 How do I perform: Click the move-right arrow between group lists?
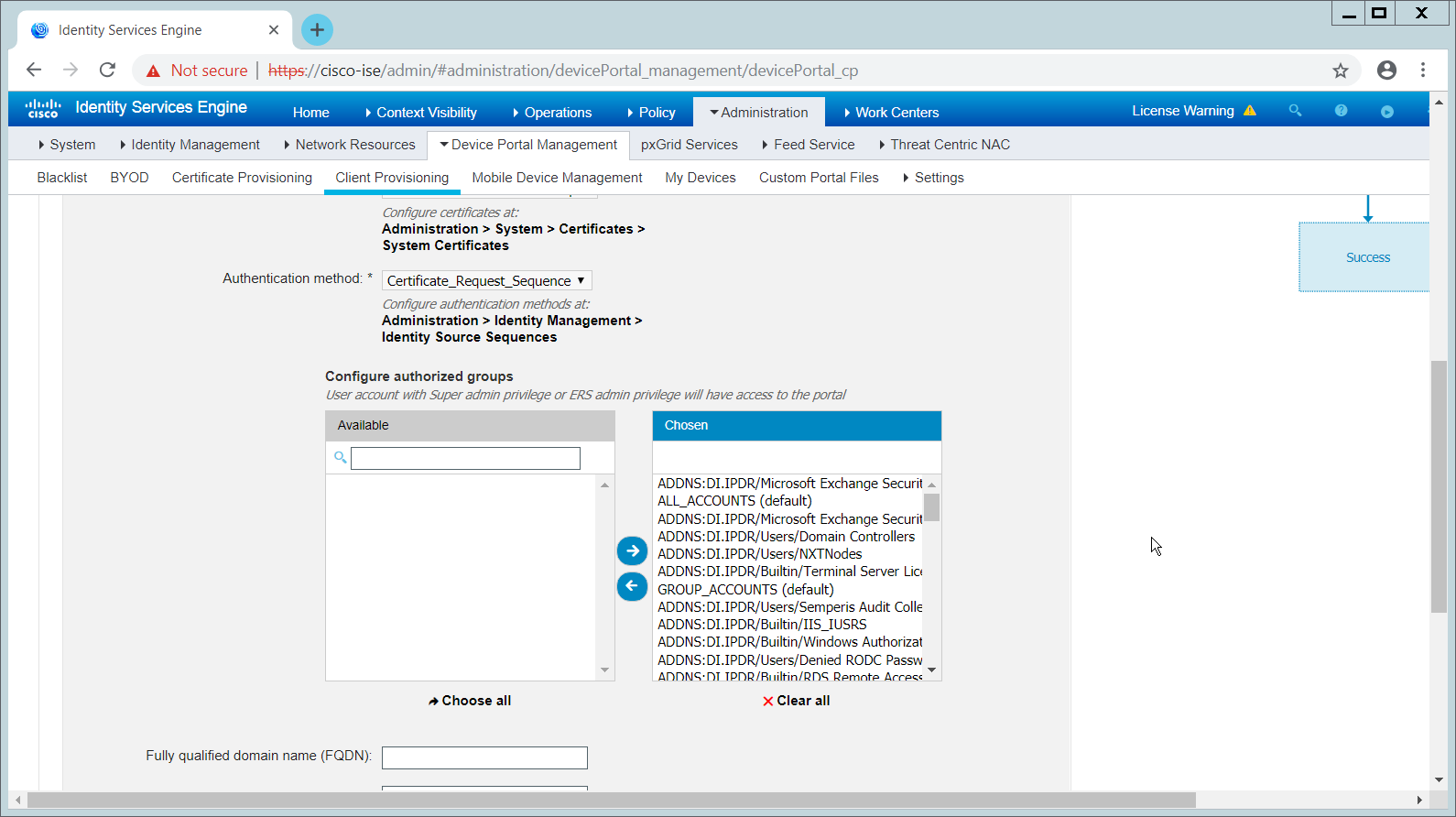pos(632,550)
